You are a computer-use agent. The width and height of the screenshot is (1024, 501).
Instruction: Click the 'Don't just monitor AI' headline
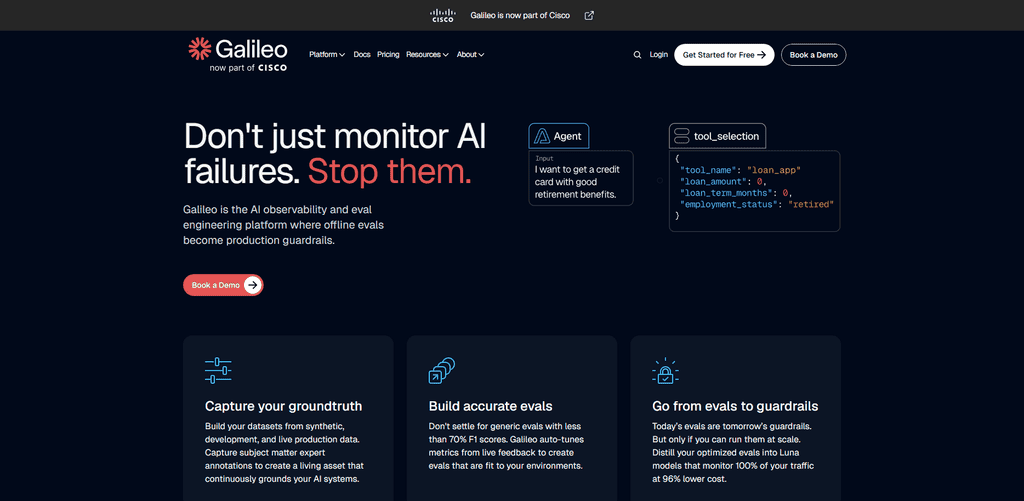pyautogui.click(x=335, y=137)
